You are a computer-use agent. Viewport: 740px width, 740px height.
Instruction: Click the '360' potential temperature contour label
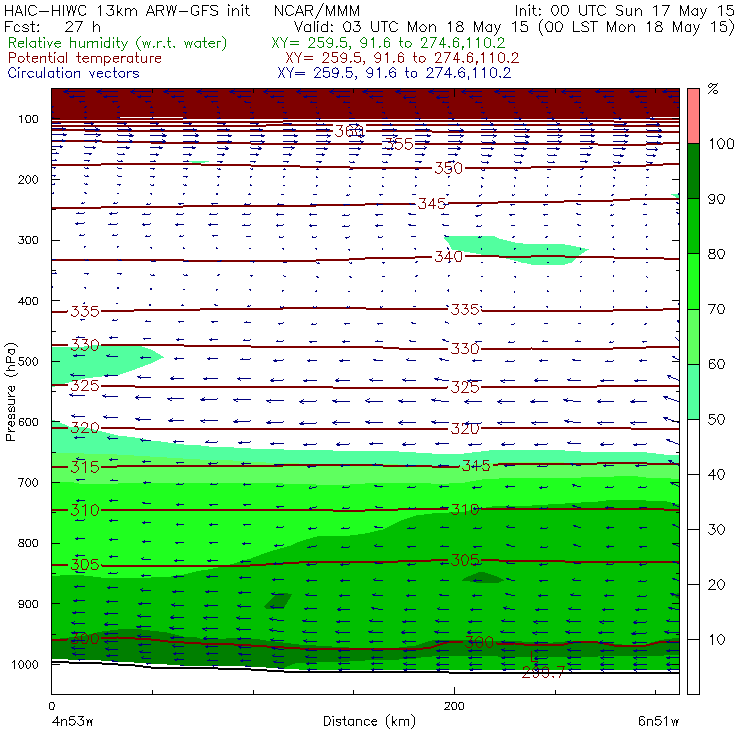[349, 131]
